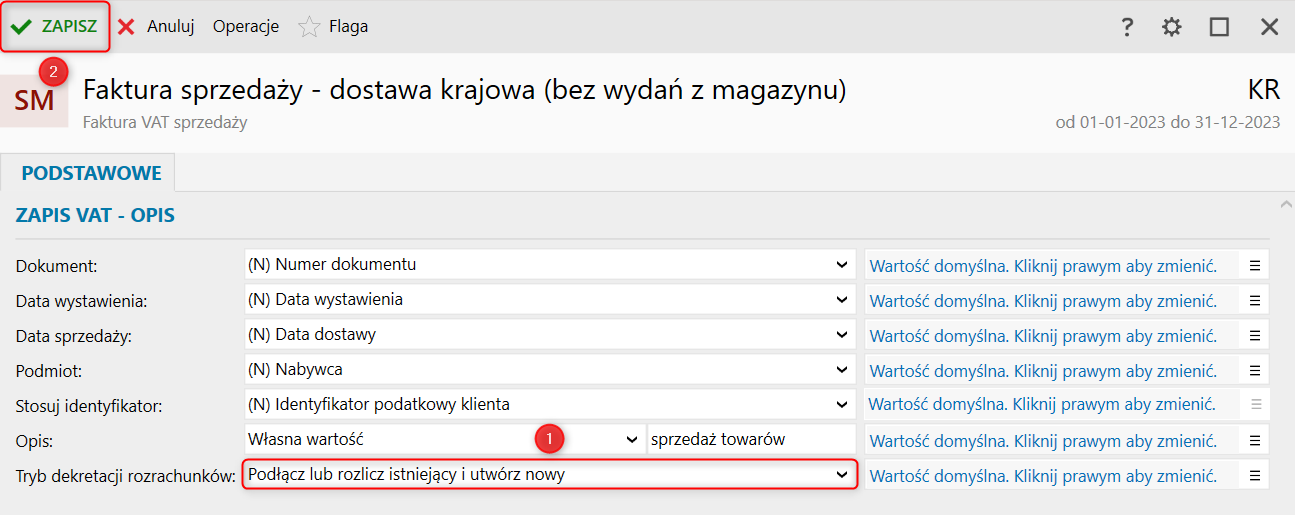Expand the Podmiot dropdown
Viewport: 1295px width, 515px height.
click(x=841, y=370)
